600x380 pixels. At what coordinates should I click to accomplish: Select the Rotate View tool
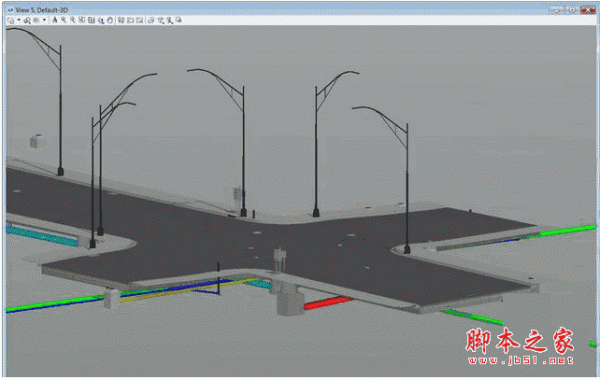point(101,20)
